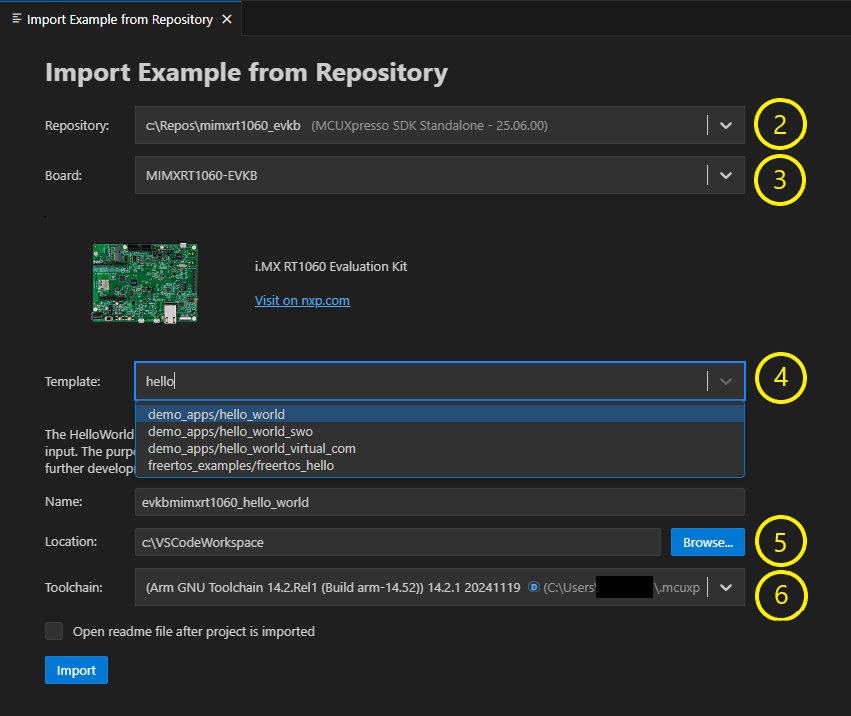
Task: Click the Import button
Action: point(76,671)
